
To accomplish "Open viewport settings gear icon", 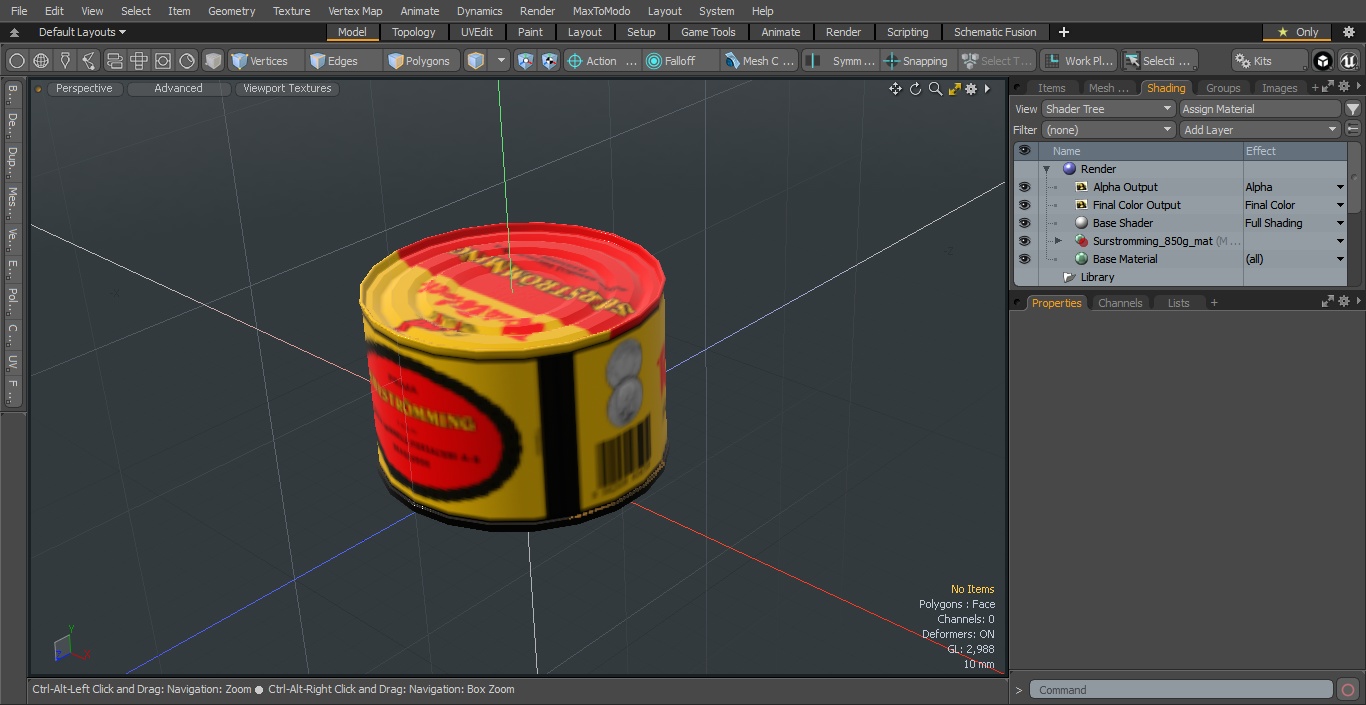I will [971, 89].
